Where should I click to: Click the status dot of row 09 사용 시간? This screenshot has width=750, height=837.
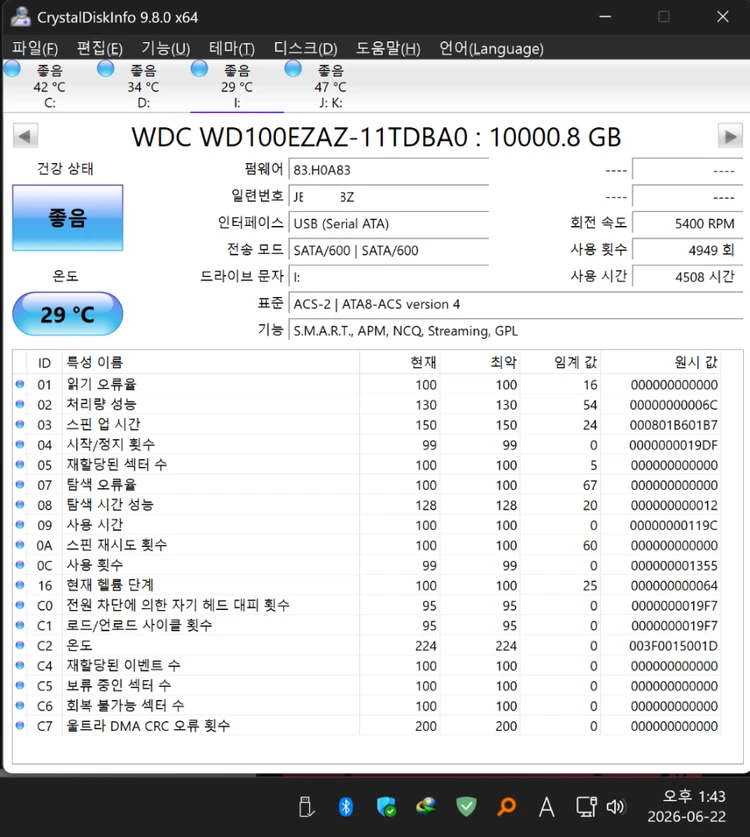[20, 525]
